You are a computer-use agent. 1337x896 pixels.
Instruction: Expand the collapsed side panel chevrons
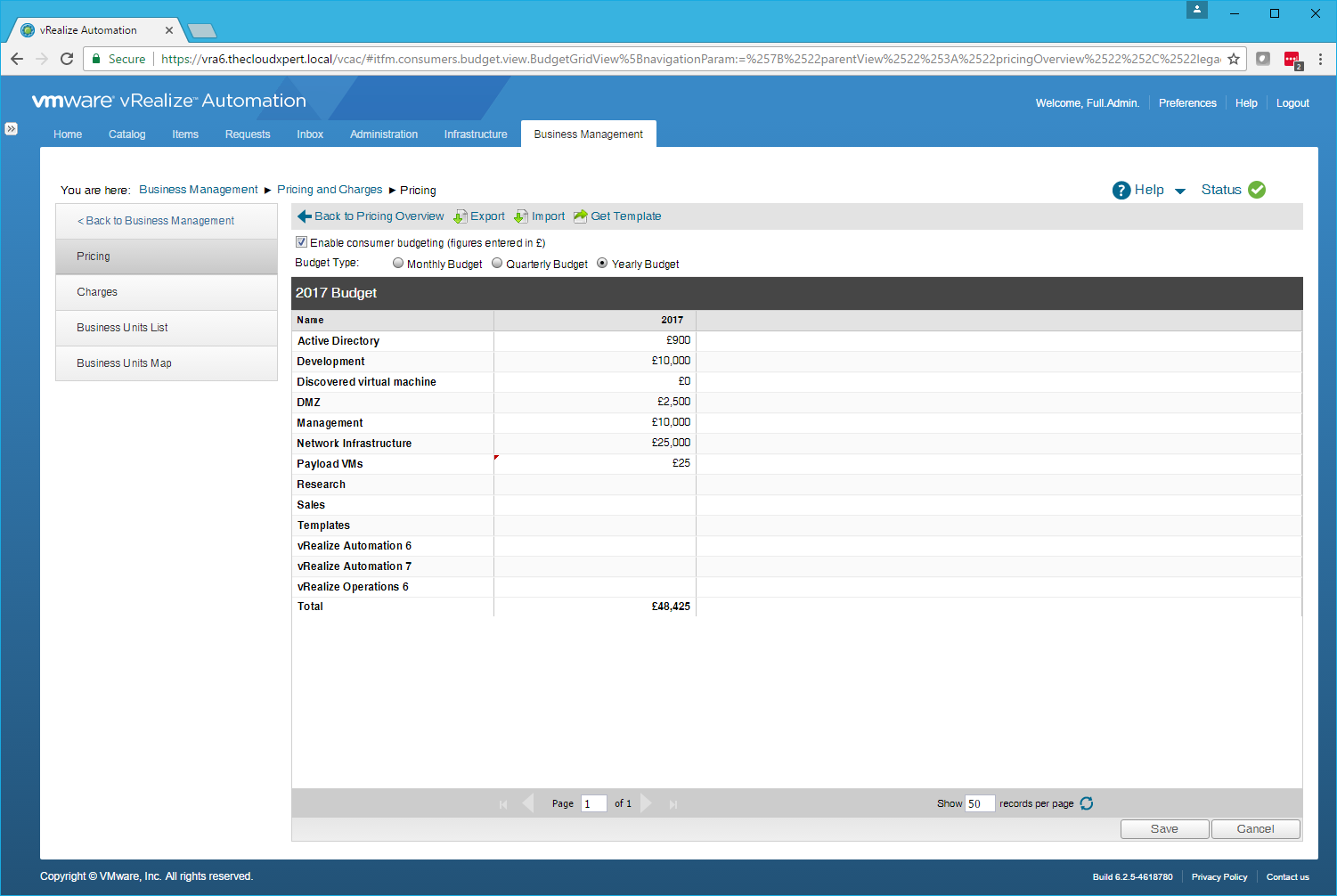[11, 129]
